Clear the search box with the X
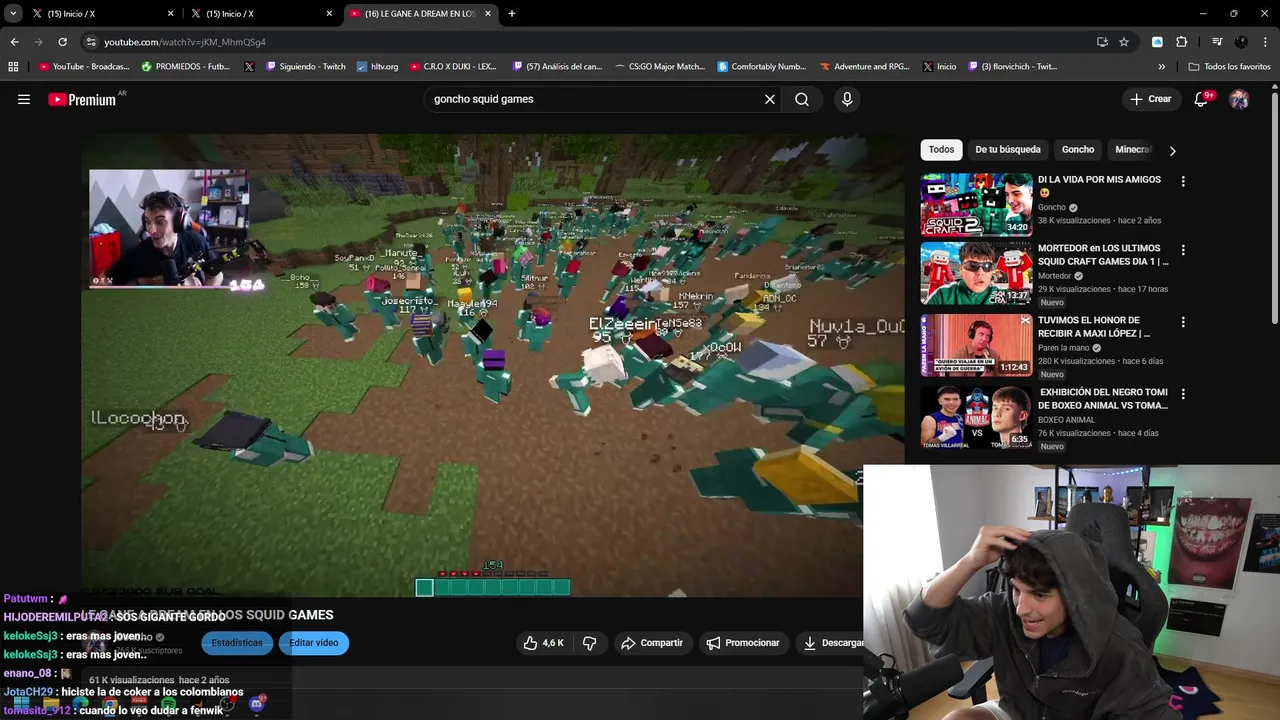 [770, 99]
